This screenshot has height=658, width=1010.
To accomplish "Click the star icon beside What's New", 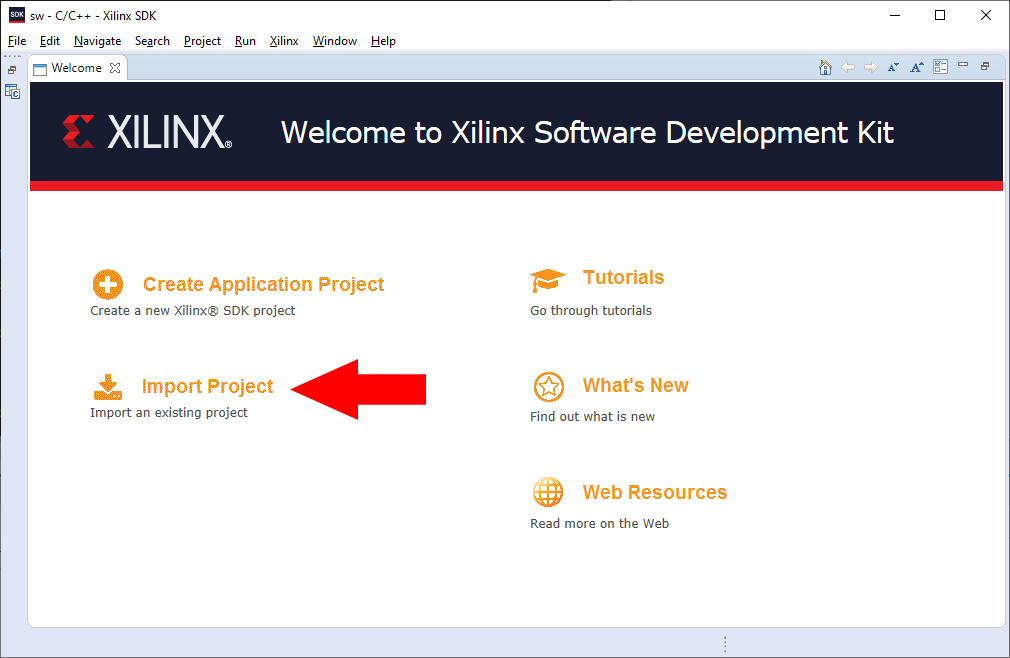I will [x=549, y=387].
